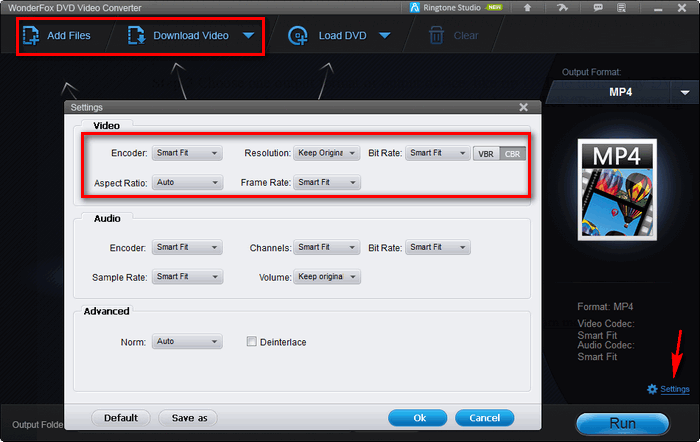The width and height of the screenshot is (700, 442).
Task: Minimize the WonderFox main window
Action: pos(658,8)
